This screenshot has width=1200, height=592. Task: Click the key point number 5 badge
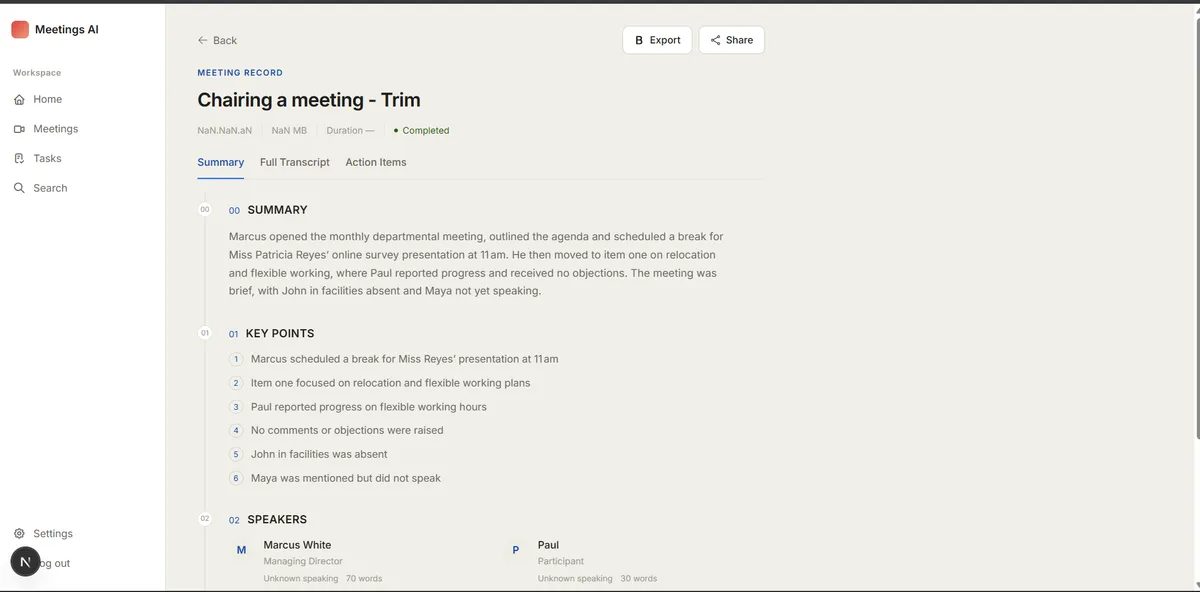[x=236, y=454]
